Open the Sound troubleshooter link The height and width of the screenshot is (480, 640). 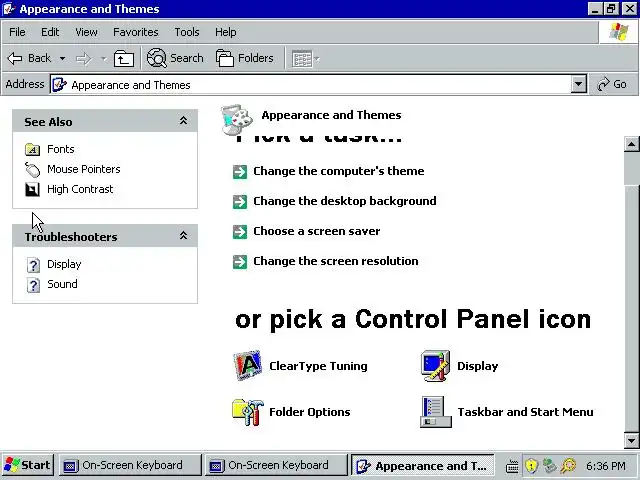click(x=62, y=284)
